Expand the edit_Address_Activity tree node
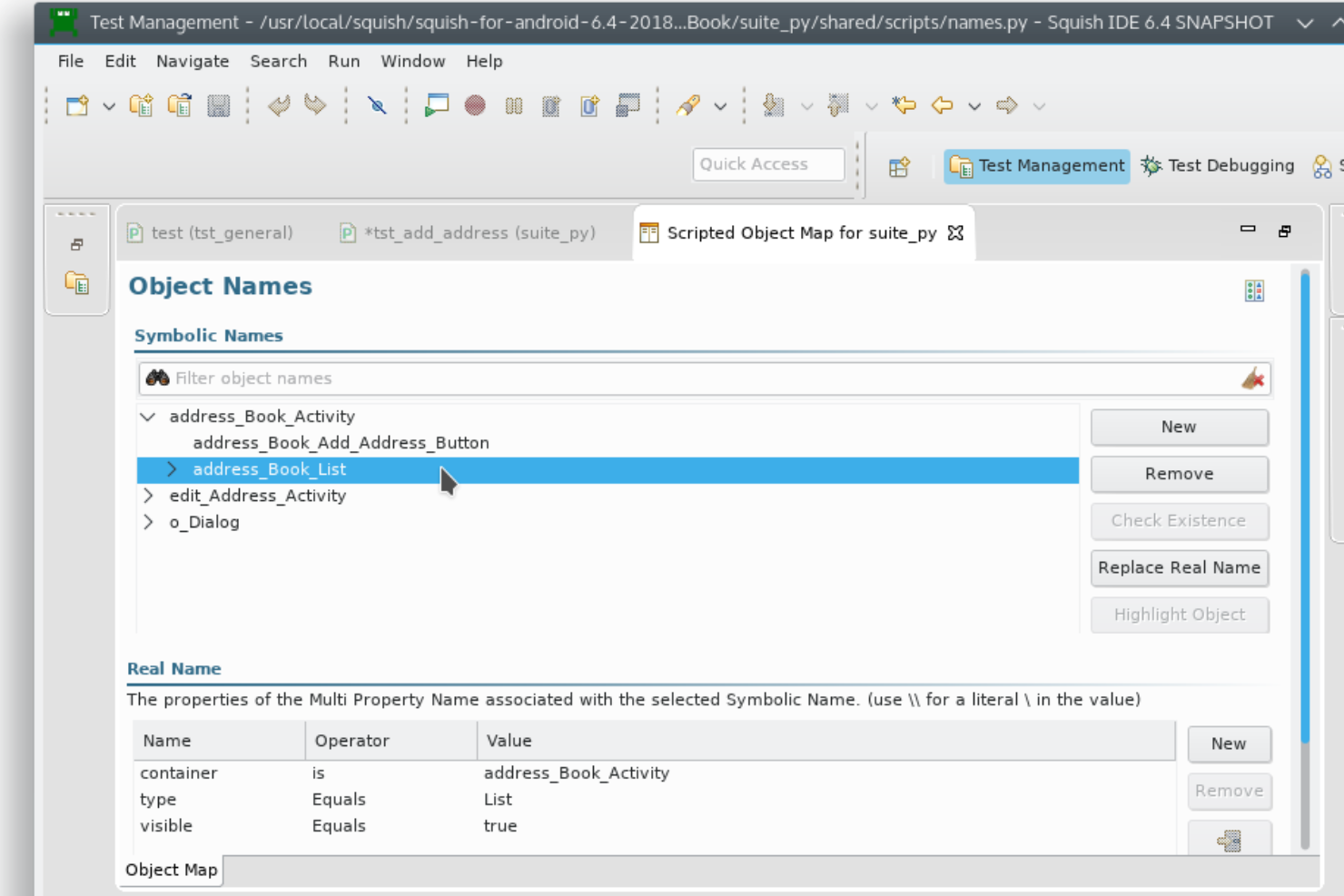The height and width of the screenshot is (896, 1344). (x=148, y=496)
